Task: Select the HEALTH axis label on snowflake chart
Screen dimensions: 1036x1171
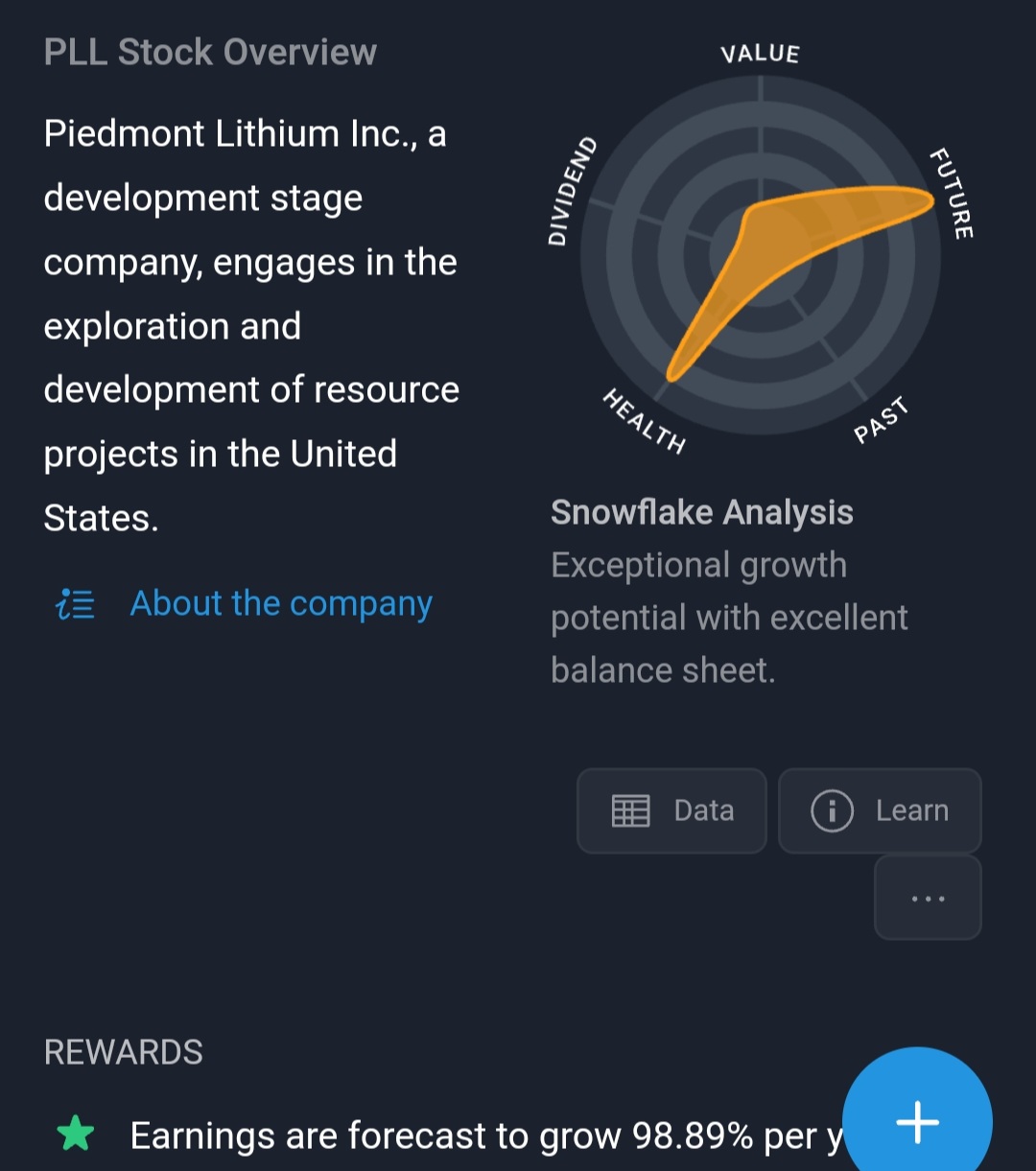Action: (x=645, y=421)
